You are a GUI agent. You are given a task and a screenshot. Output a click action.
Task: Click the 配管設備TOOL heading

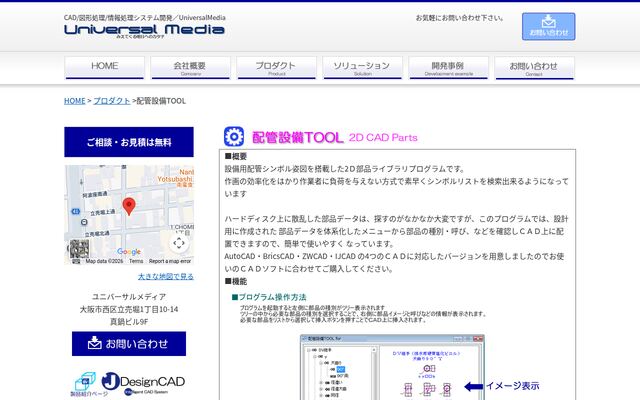(x=298, y=138)
